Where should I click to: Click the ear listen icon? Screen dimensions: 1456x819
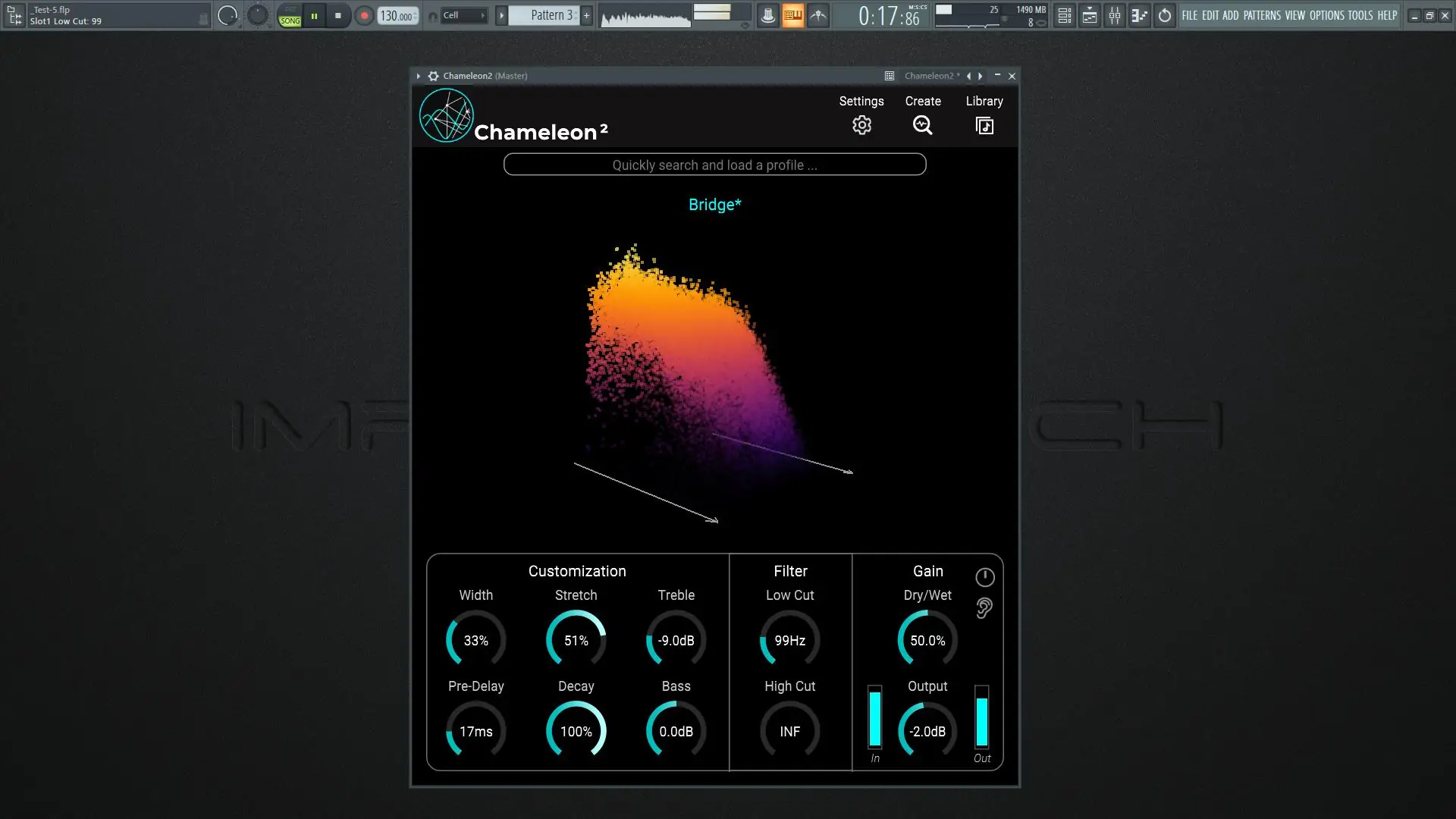tap(984, 608)
